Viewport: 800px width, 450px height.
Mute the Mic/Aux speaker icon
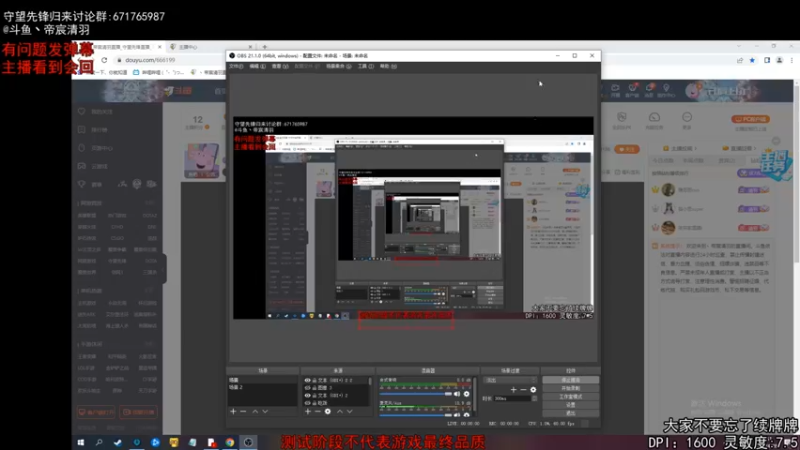(x=457, y=415)
